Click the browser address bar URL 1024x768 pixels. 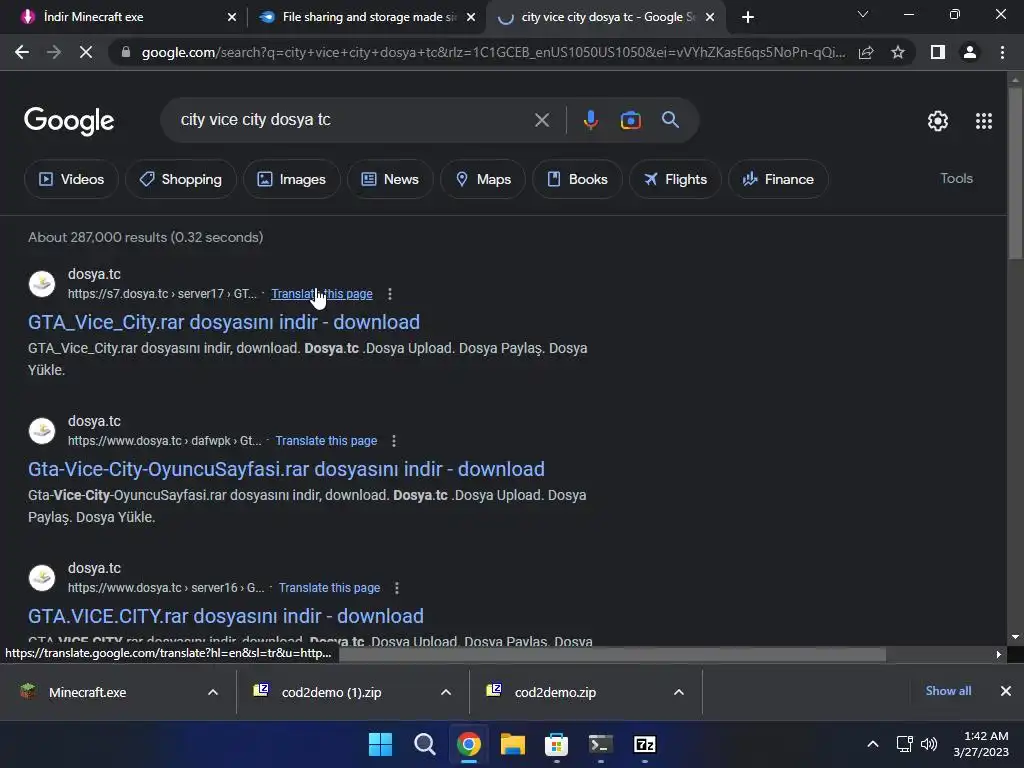click(493, 52)
